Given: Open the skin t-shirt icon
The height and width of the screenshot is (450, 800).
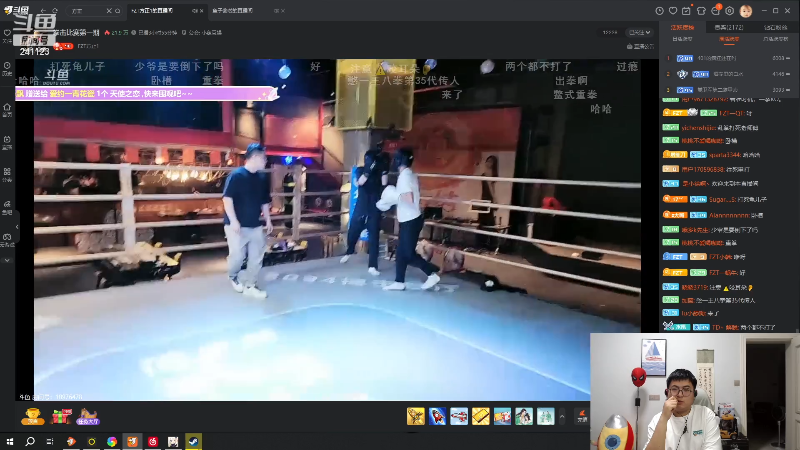Looking at the screenshot, I should coord(701,11).
